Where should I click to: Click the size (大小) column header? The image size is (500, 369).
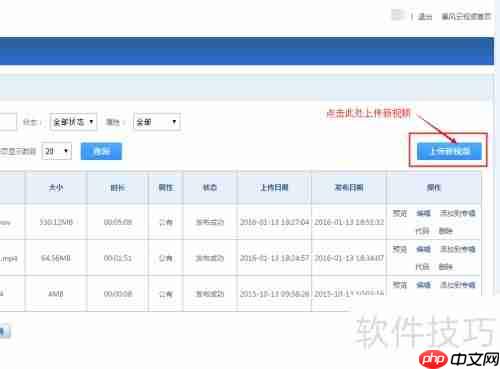click(x=56, y=188)
